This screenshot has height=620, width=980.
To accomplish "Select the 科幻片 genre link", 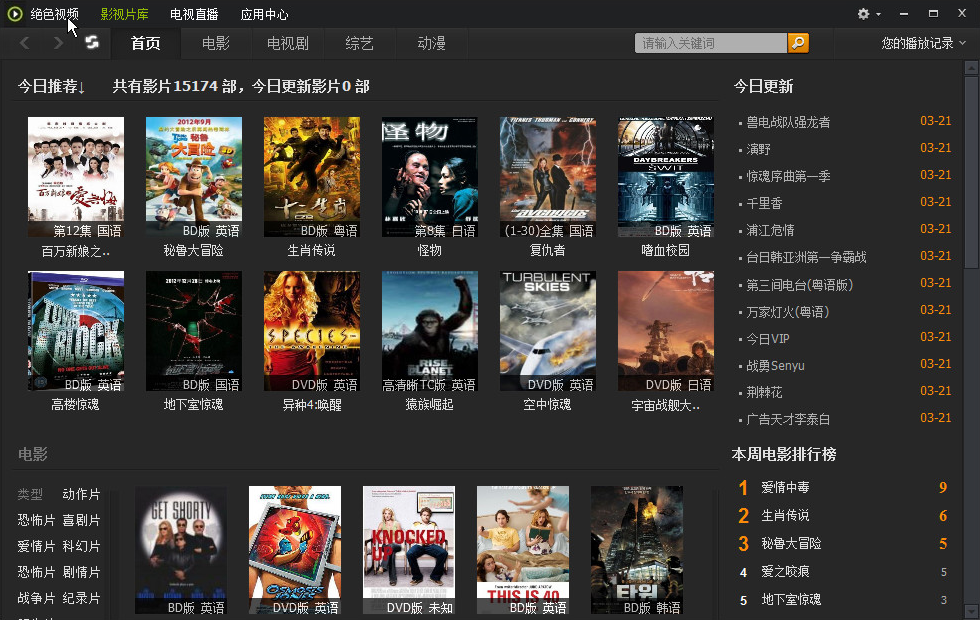I will (81, 546).
